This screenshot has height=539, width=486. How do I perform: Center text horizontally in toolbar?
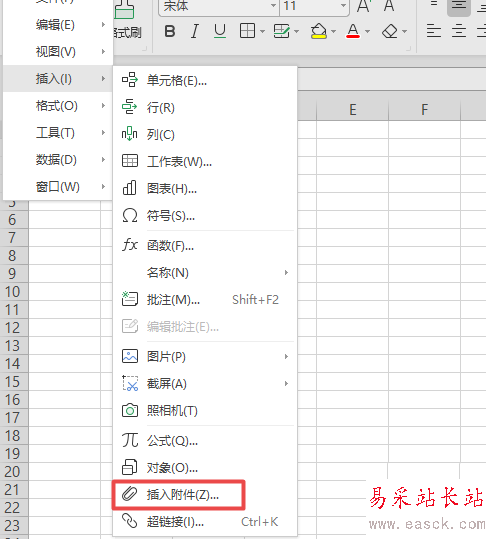[459, 31]
